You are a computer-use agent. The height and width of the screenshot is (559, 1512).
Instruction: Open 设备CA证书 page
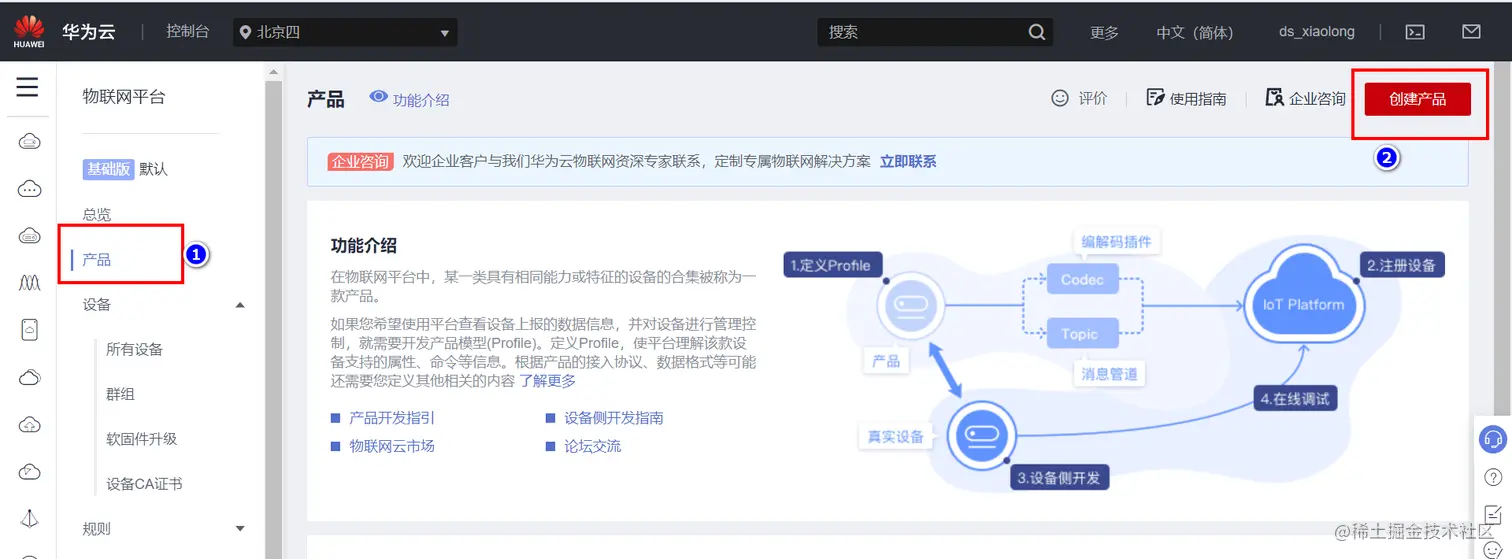(x=144, y=484)
